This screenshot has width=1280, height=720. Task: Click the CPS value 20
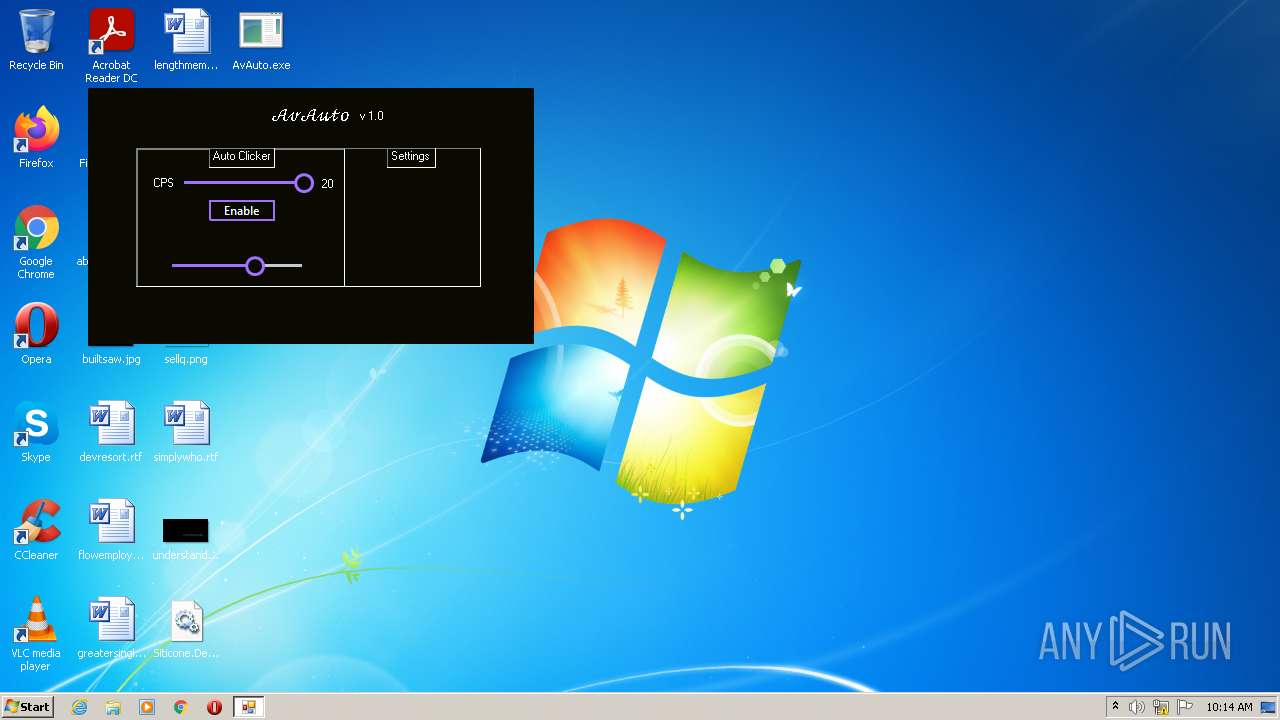point(327,184)
